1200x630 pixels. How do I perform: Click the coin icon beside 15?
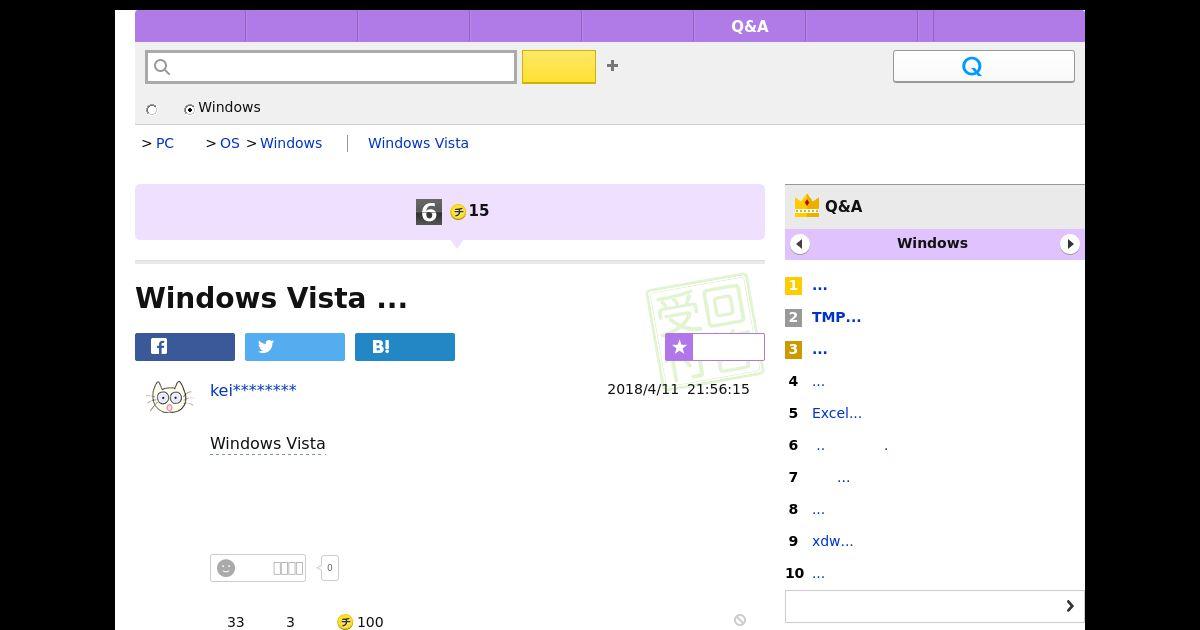(x=458, y=212)
